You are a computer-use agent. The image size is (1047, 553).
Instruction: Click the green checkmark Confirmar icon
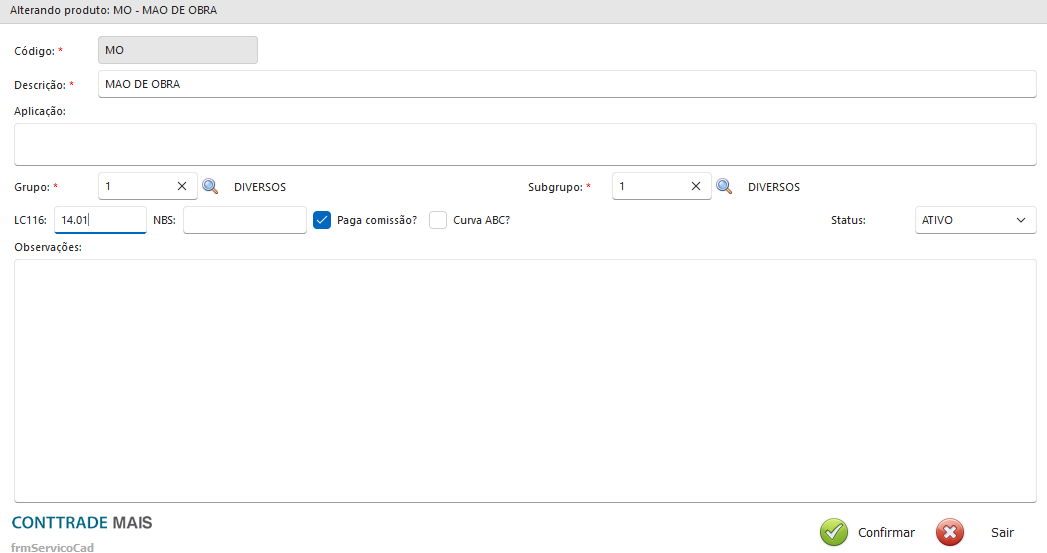(x=834, y=533)
